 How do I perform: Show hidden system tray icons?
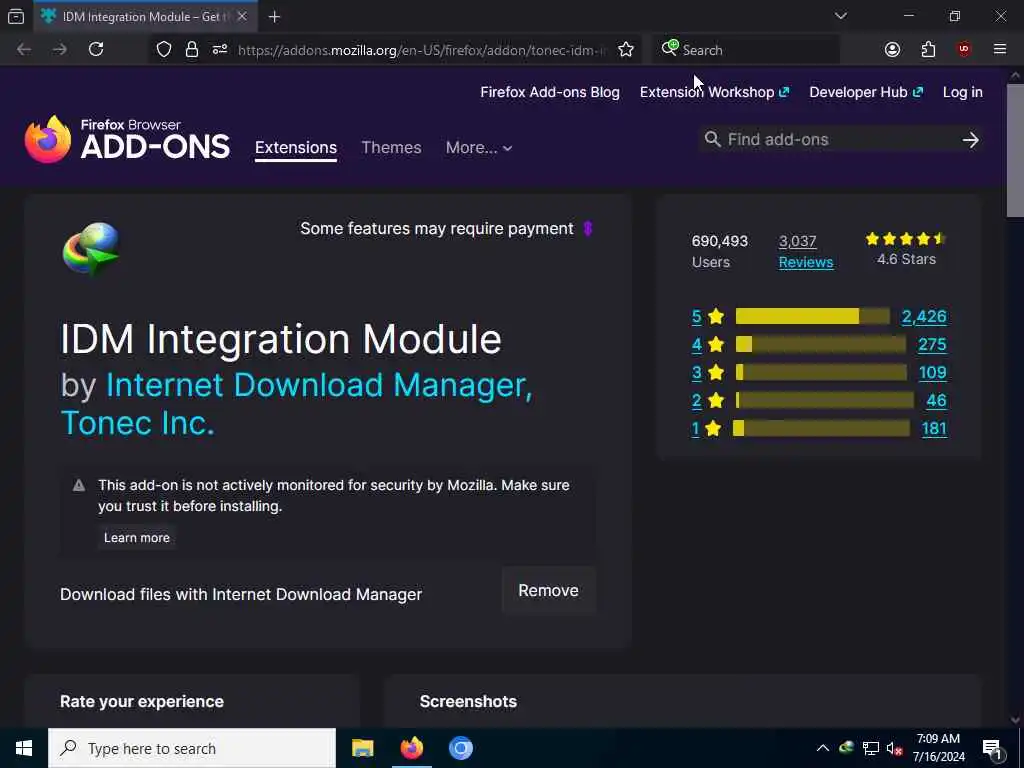822,748
